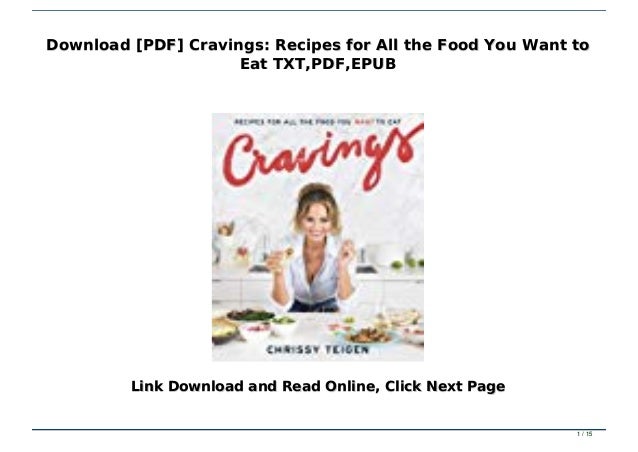638x452 pixels.
Task: Click the small subtitle text atop the cover
Action: click(318, 122)
